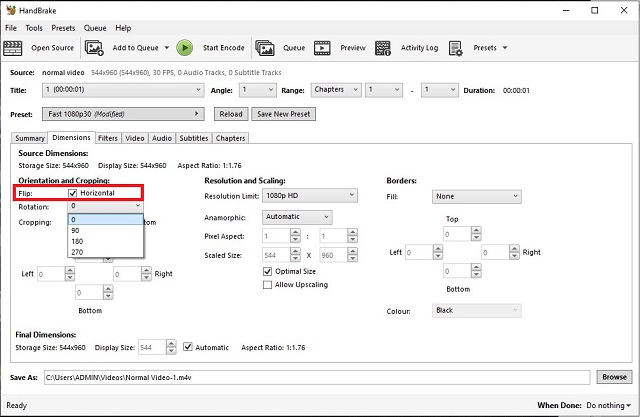Switch to the Audio tab
Screen dimensions: 640x417
click(162, 138)
